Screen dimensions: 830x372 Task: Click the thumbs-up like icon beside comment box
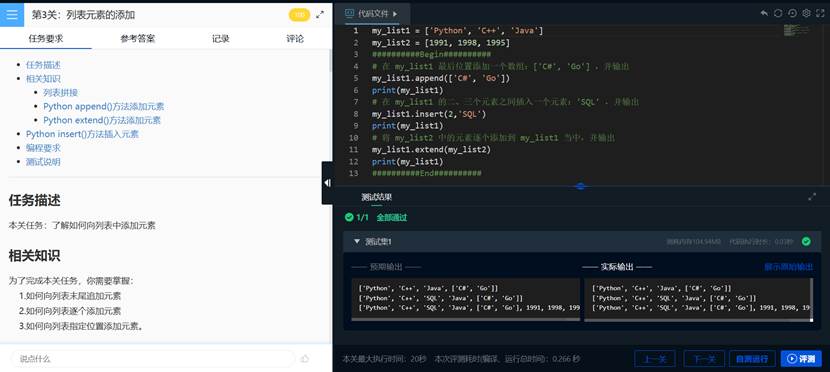305,358
